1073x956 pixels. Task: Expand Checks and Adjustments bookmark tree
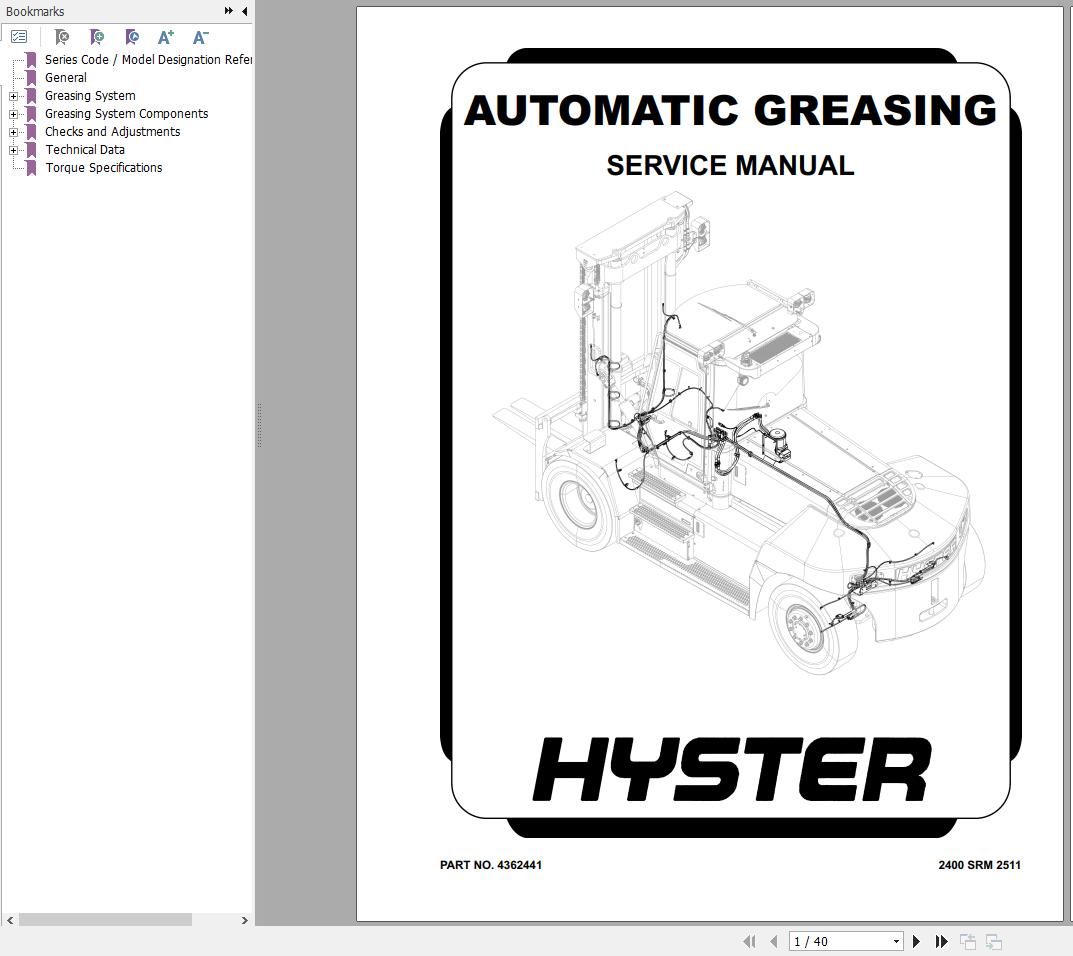pos(14,132)
